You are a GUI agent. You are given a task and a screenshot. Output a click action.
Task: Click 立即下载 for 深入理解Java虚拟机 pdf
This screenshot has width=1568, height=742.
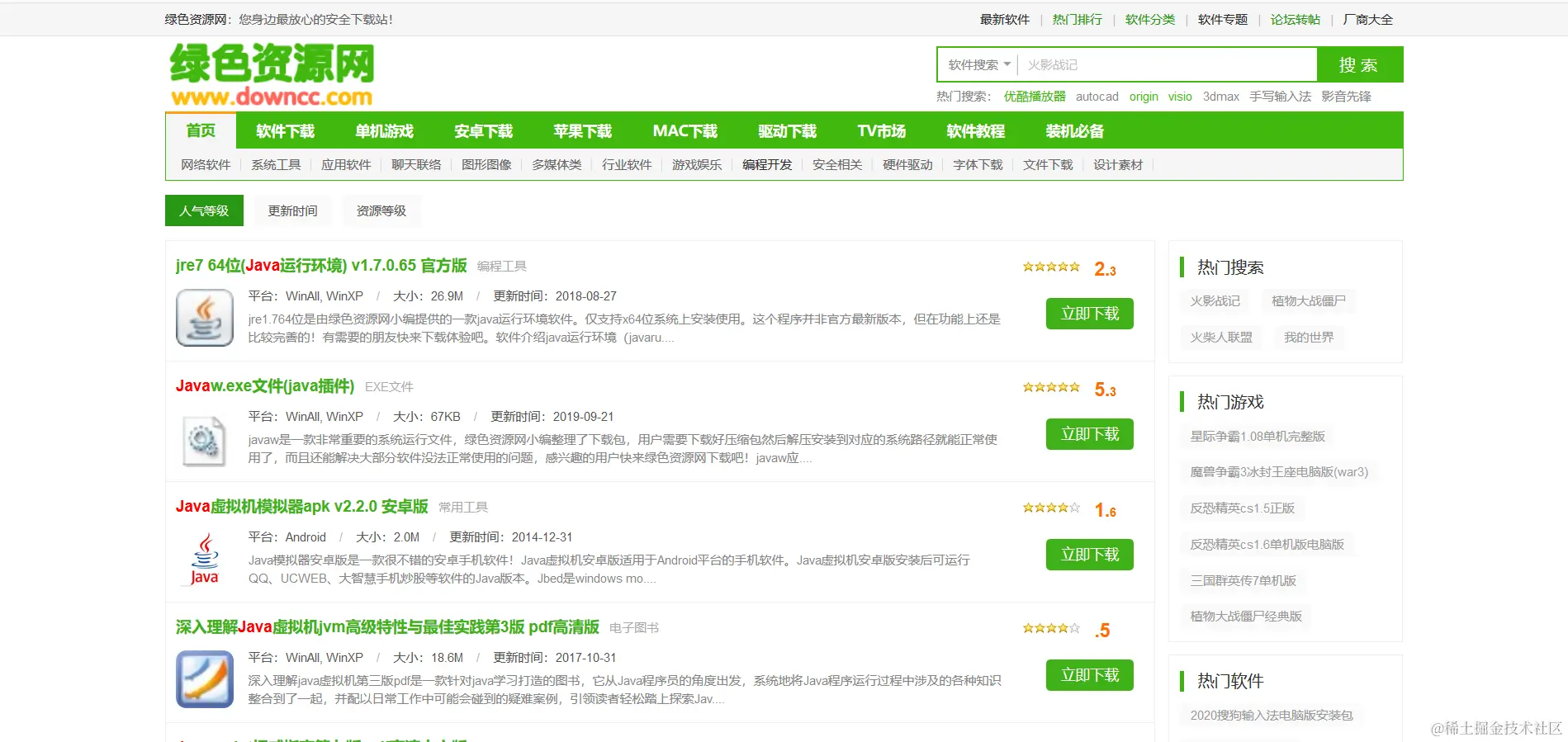coord(1090,675)
